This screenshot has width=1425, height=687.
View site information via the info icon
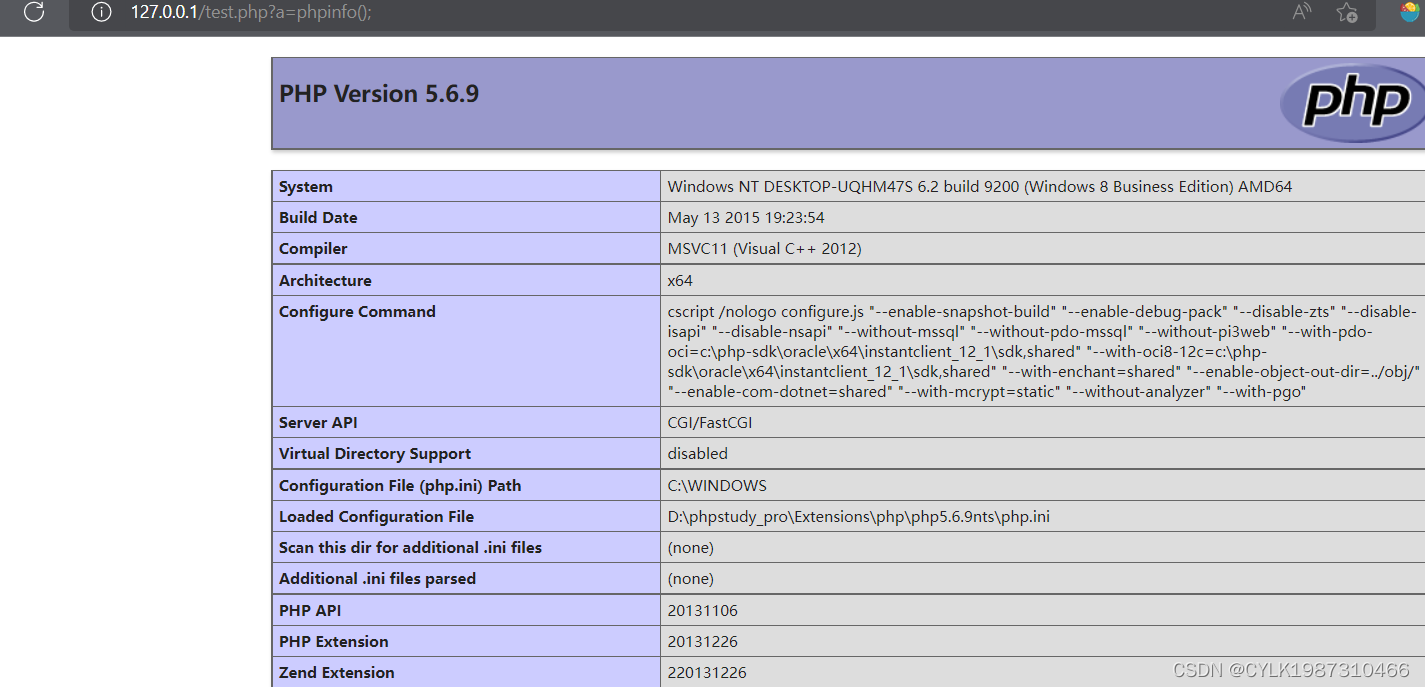point(101,13)
